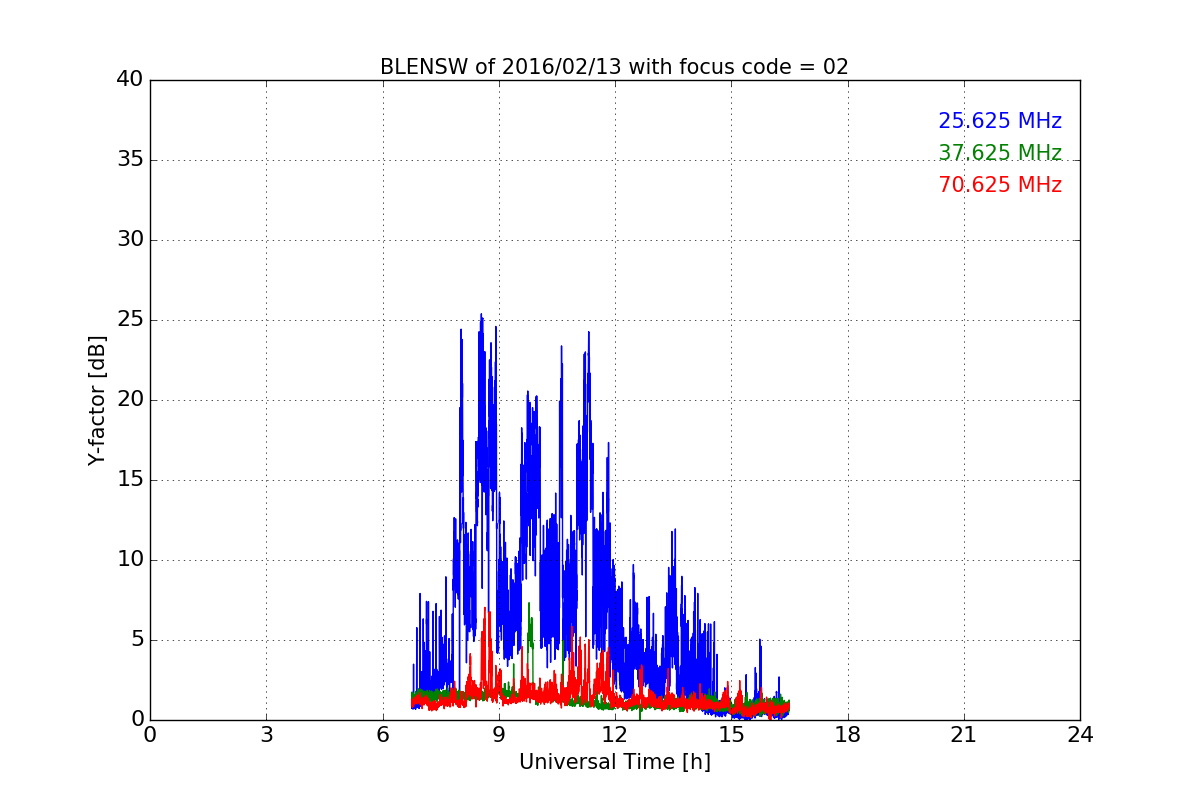
Task: Select the red 70.625 MHz legend label
Action: [x=1000, y=185]
